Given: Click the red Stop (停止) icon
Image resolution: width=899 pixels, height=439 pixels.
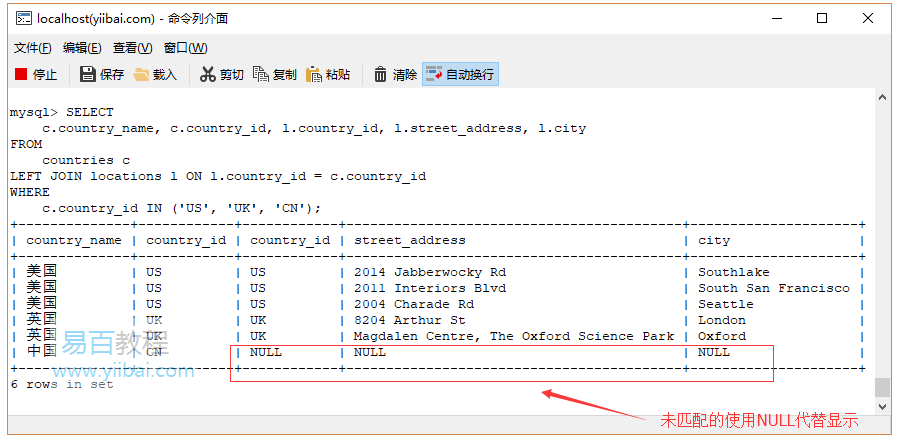Looking at the screenshot, I should [21, 74].
